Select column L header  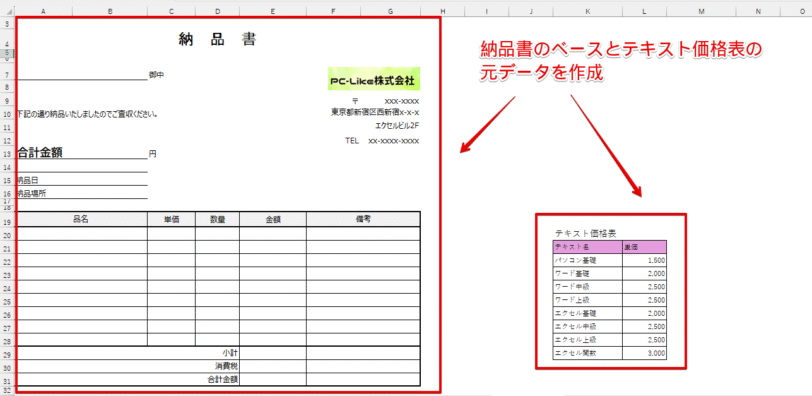coord(644,11)
